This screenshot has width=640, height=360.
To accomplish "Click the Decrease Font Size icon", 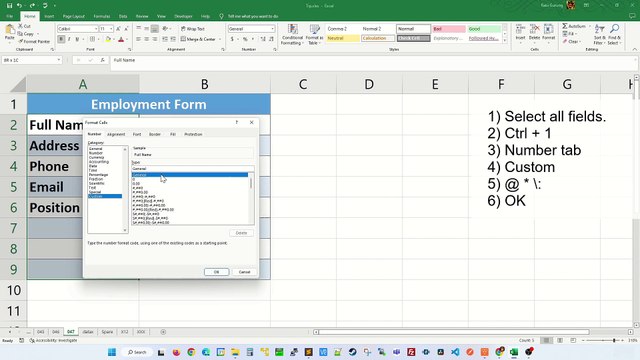I will point(126,29).
